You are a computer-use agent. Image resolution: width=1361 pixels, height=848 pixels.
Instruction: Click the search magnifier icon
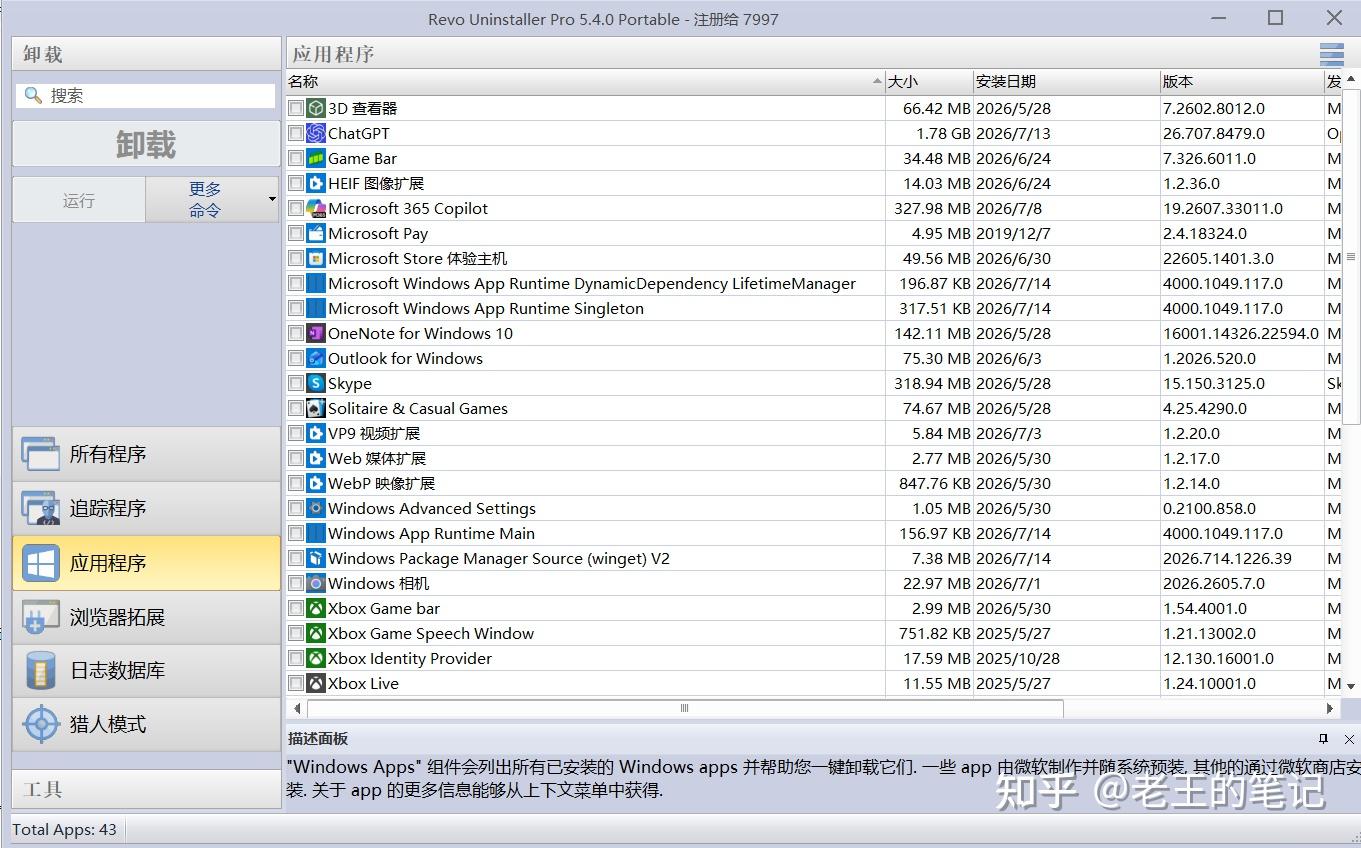point(33,95)
